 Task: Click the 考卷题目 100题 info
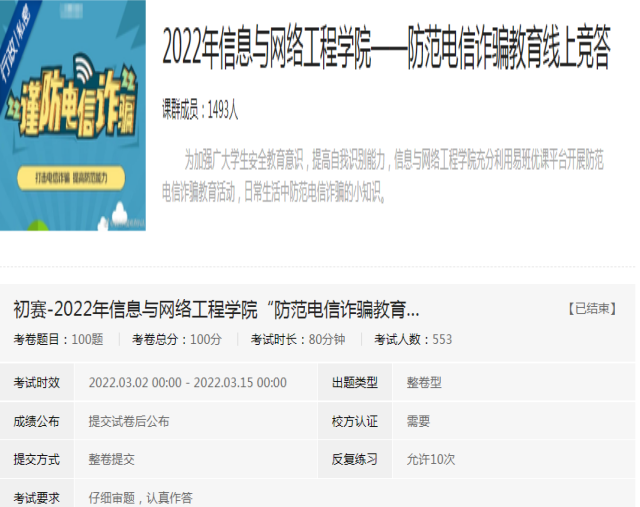[x=58, y=340]
